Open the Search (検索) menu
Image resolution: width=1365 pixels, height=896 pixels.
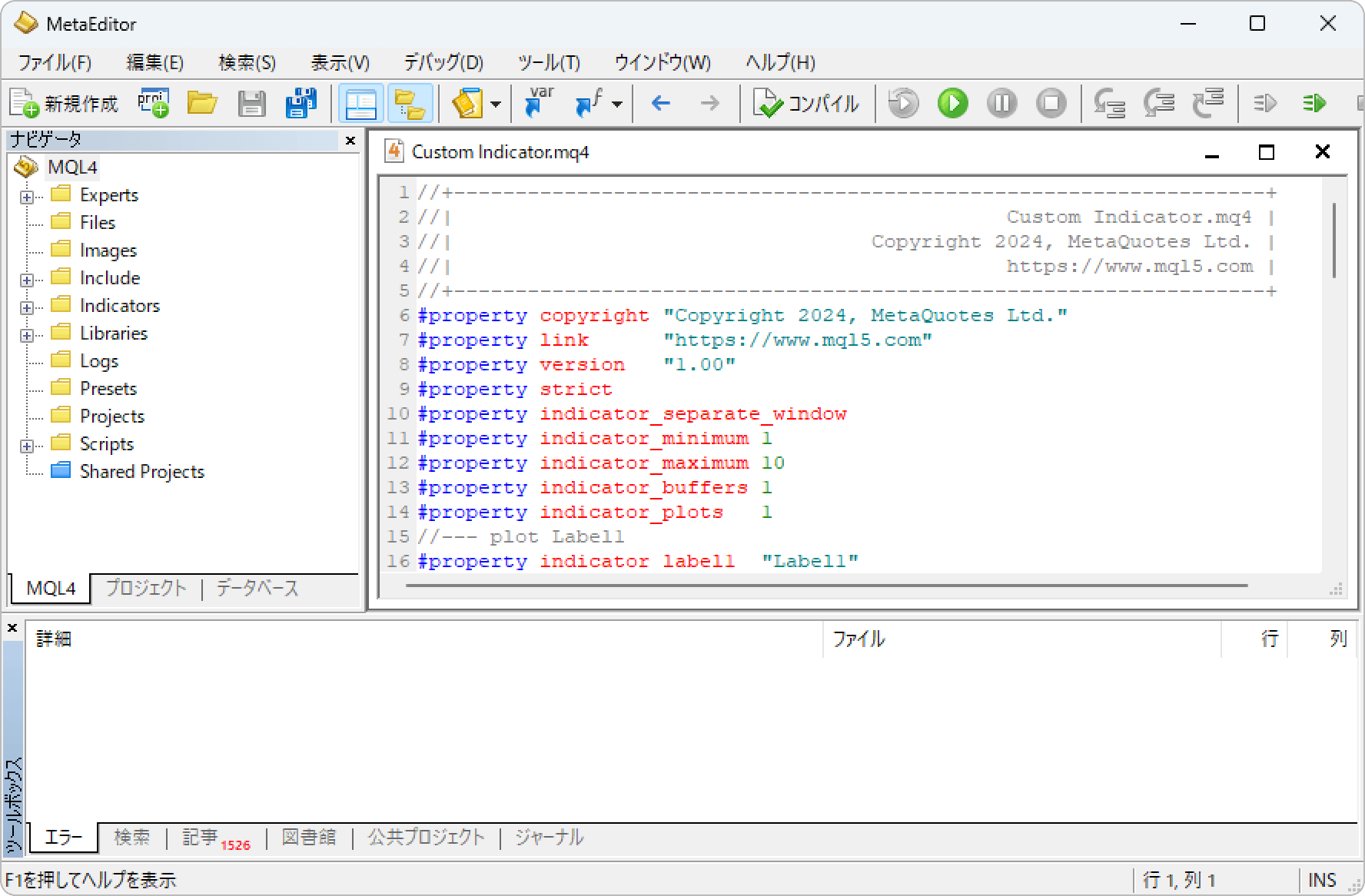coord(247,62)
